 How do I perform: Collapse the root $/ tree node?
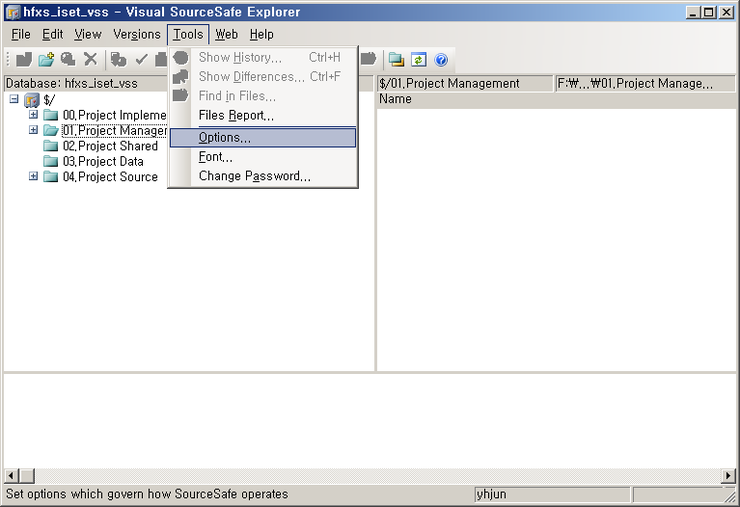[14, 99]
